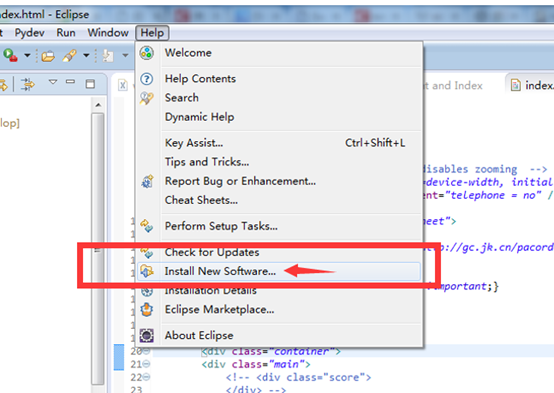Viewport: 554px width, 393px height.
Task: Expand the External Tools dropdown arrow
Action: pyautogui.click(x=27, y=55)
